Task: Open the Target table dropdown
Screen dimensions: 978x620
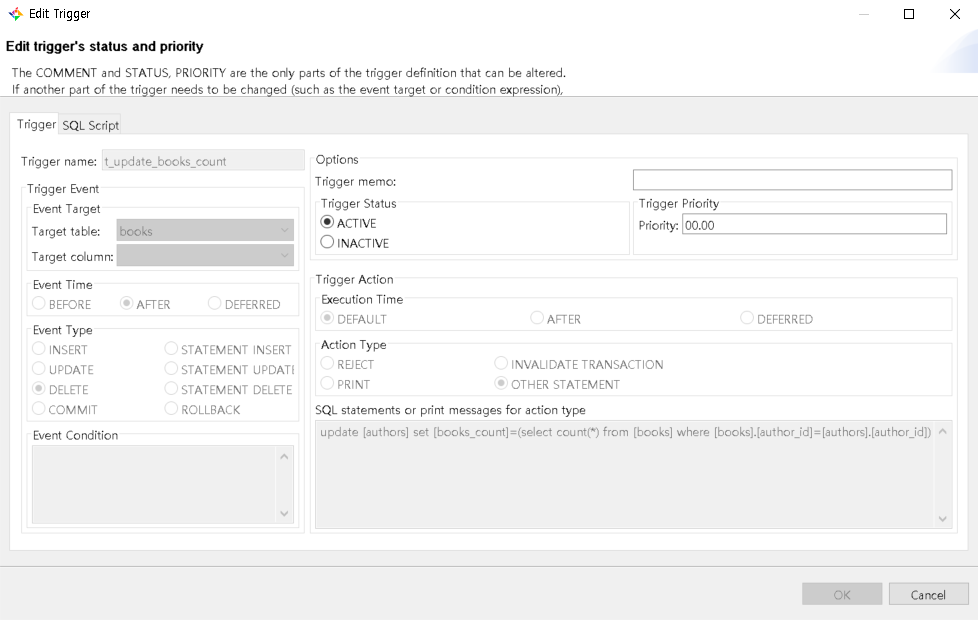Action: [x=205, y=231]
